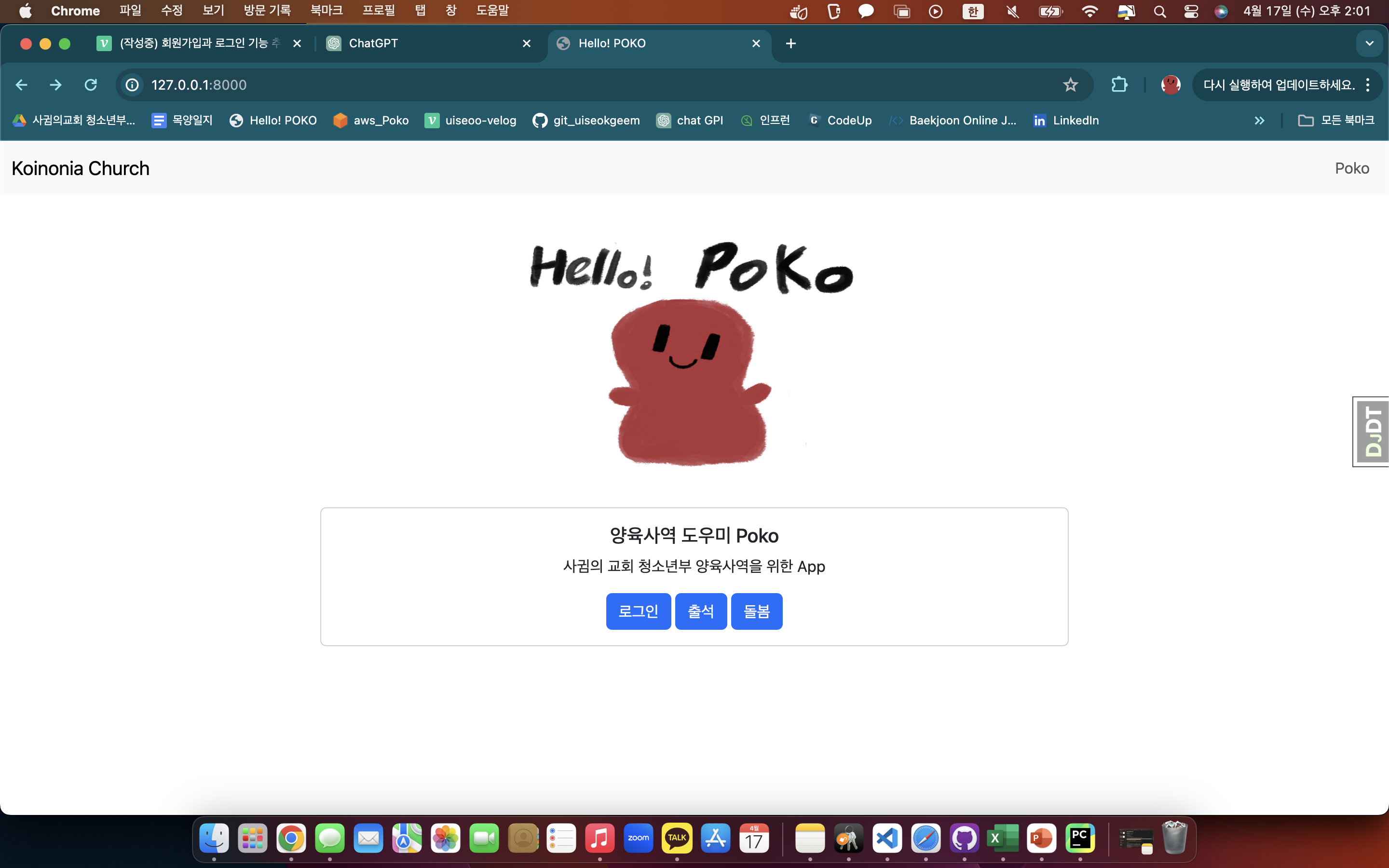Click the 출석 button
The height and width of the screenshot is (868, 1389).
(x=701, y=611)
